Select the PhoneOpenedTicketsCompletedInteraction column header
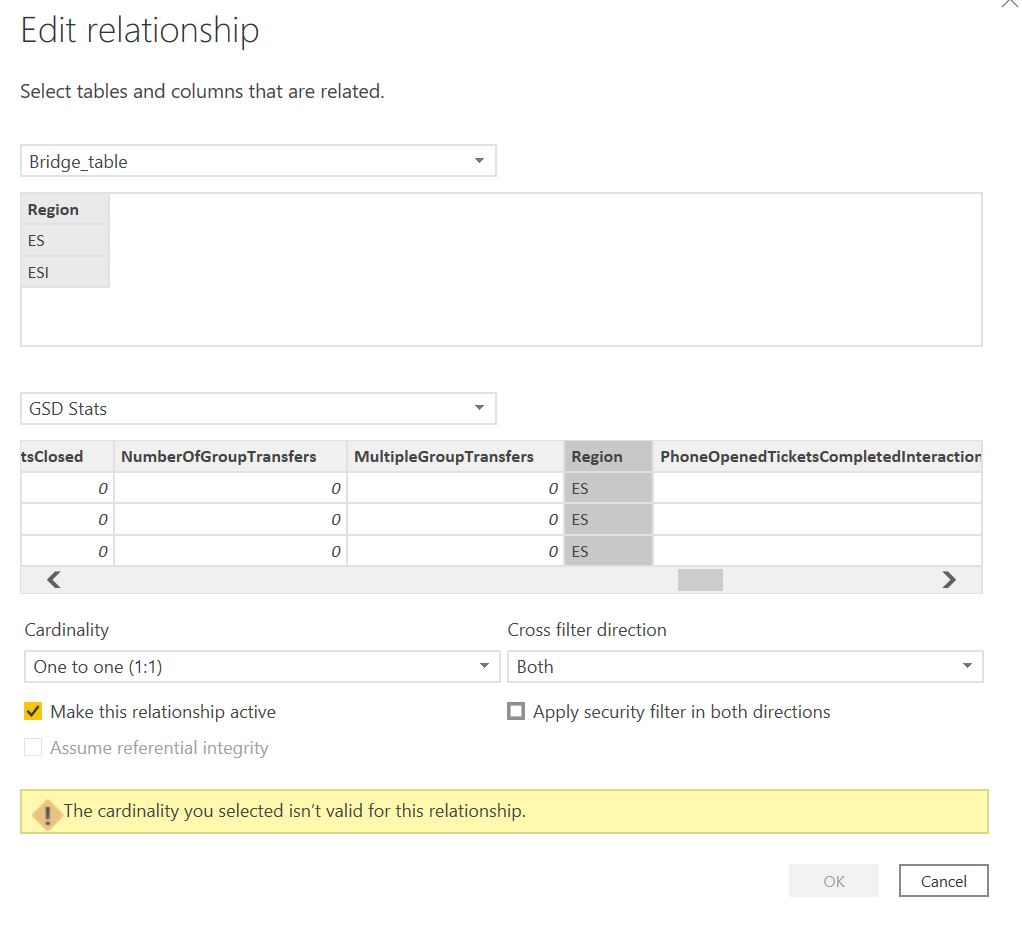Screen dimensions: 1022x928 coord(817,456)
